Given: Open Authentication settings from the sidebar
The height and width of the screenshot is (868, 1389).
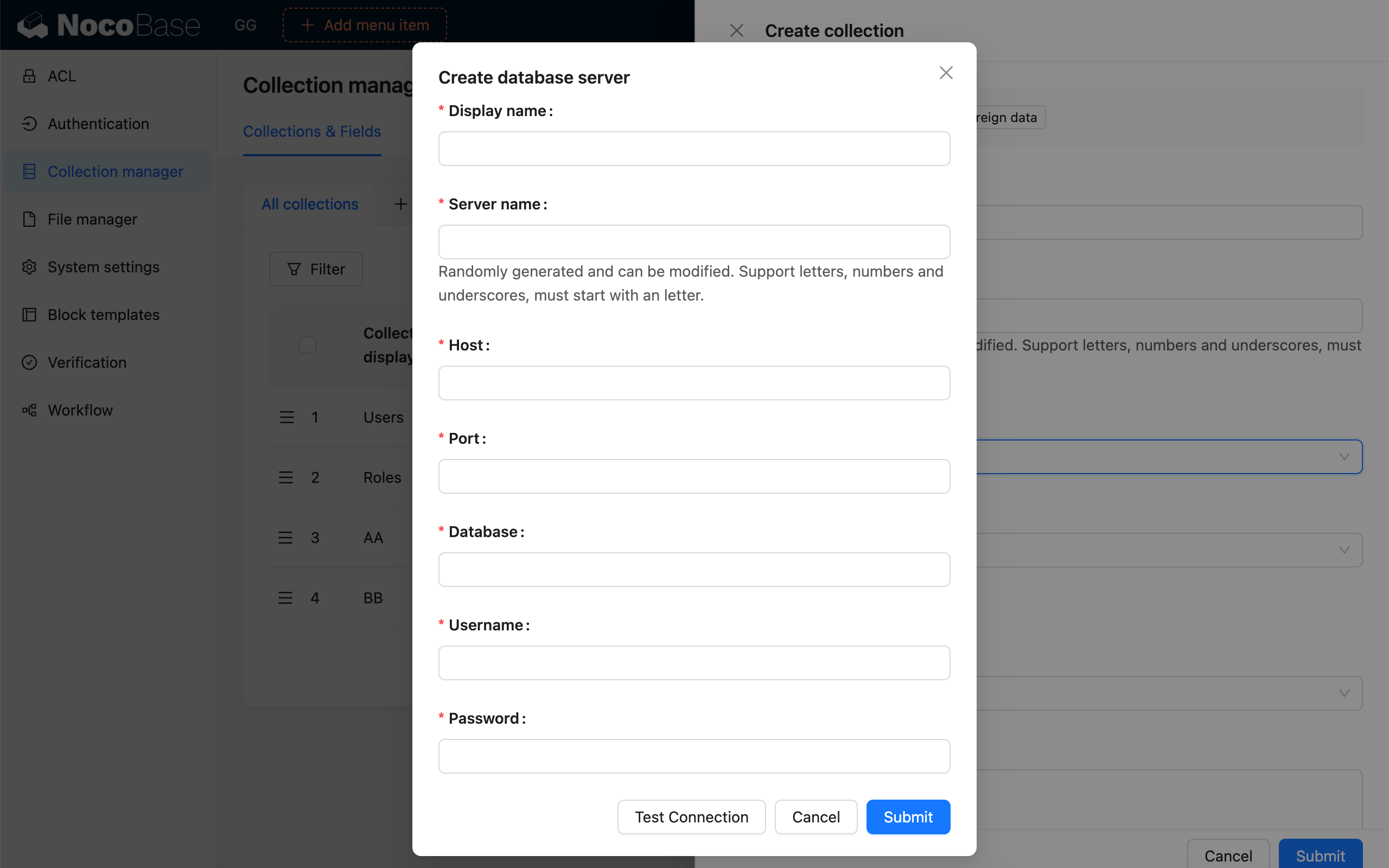Looking at the screenshot, I should [98, 124].
